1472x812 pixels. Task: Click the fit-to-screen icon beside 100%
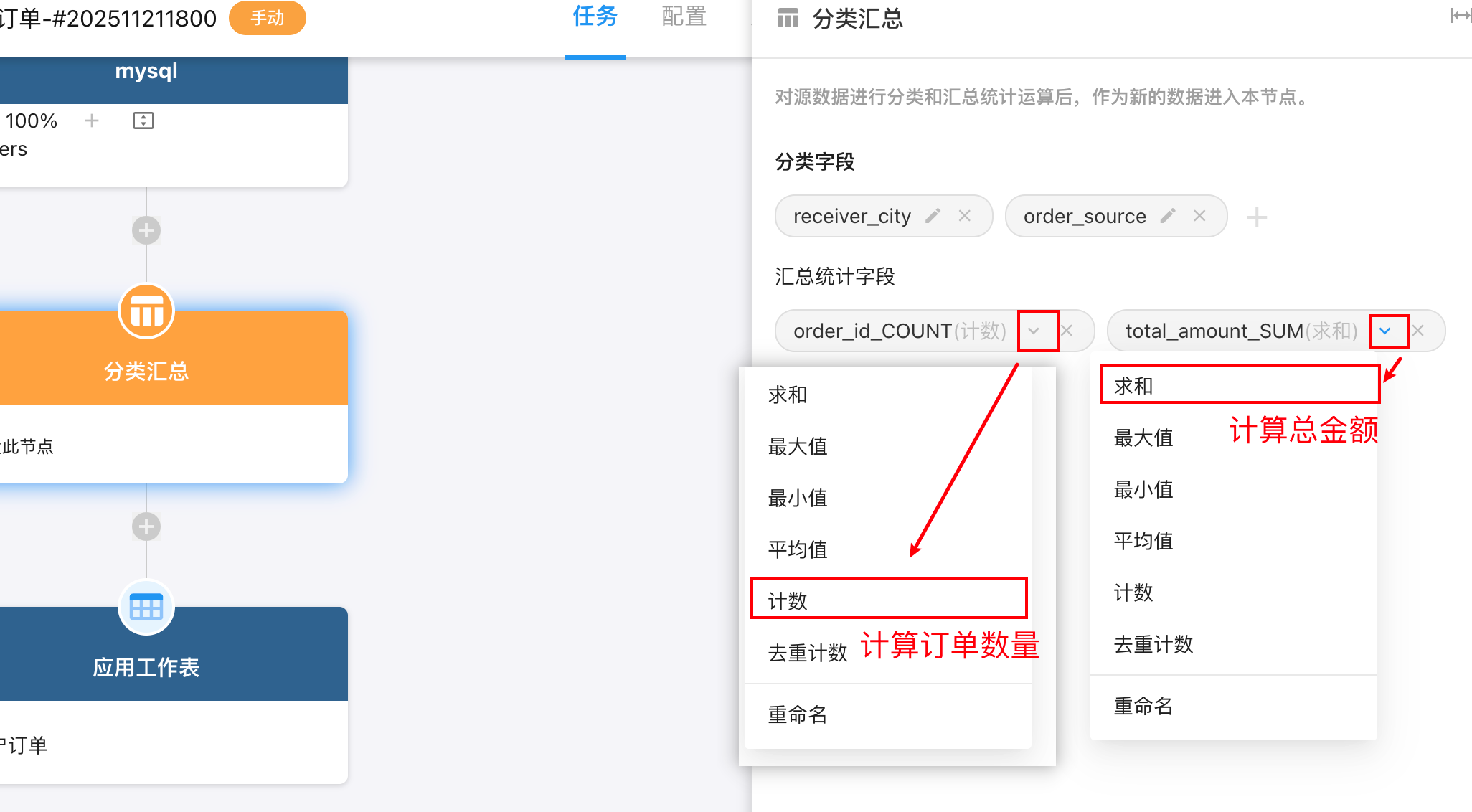tap(143, 121)
